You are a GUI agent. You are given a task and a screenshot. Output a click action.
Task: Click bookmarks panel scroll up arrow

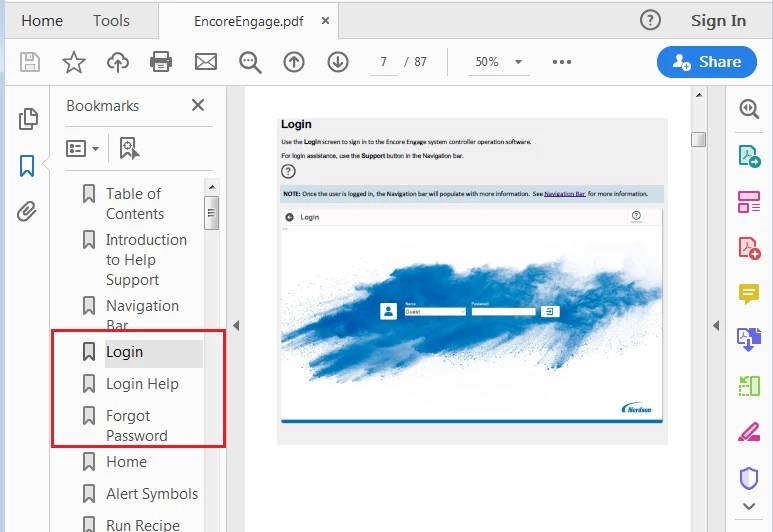[212, 187]
